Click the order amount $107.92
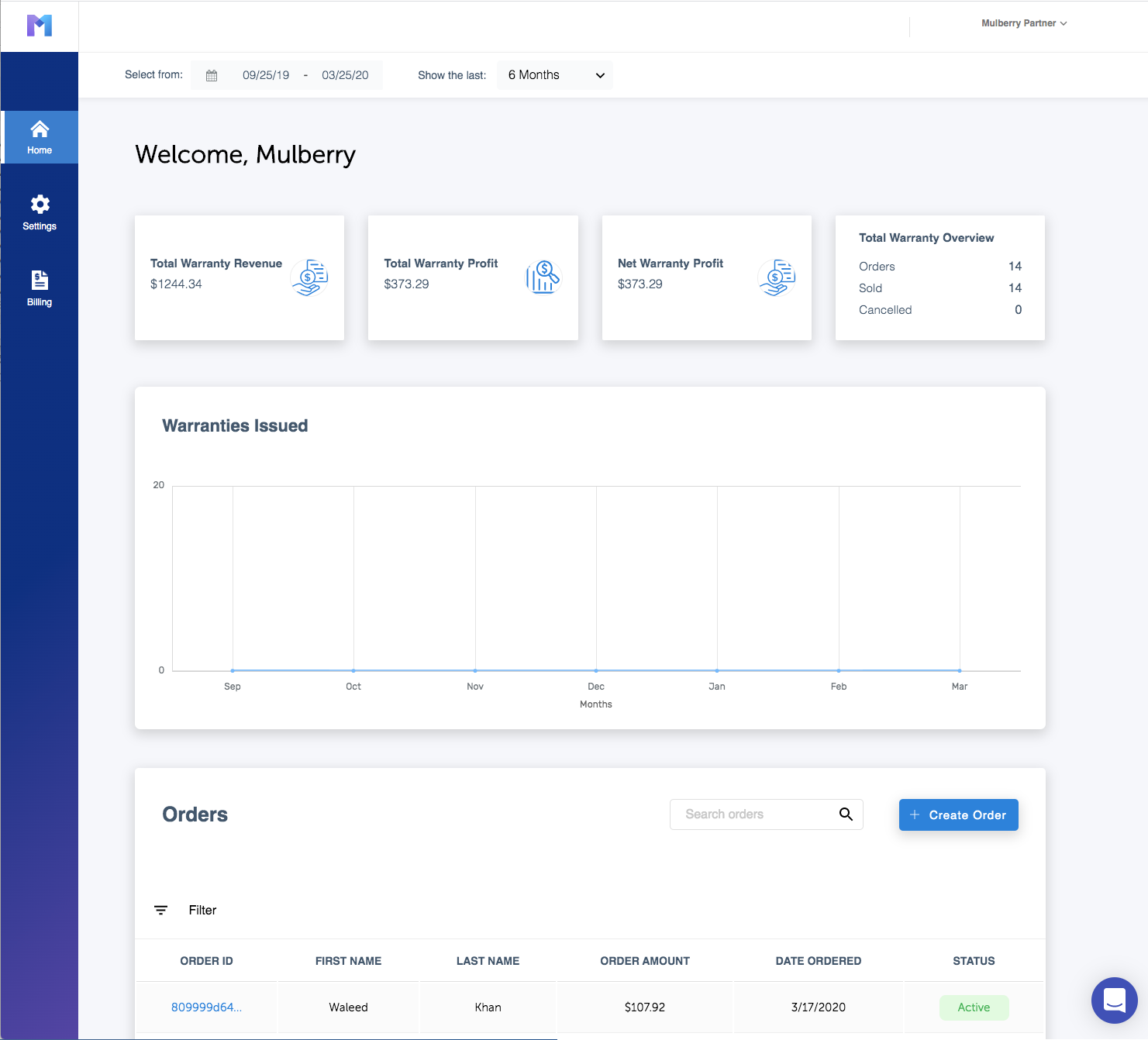1148x1040 pixels. 645,1007
